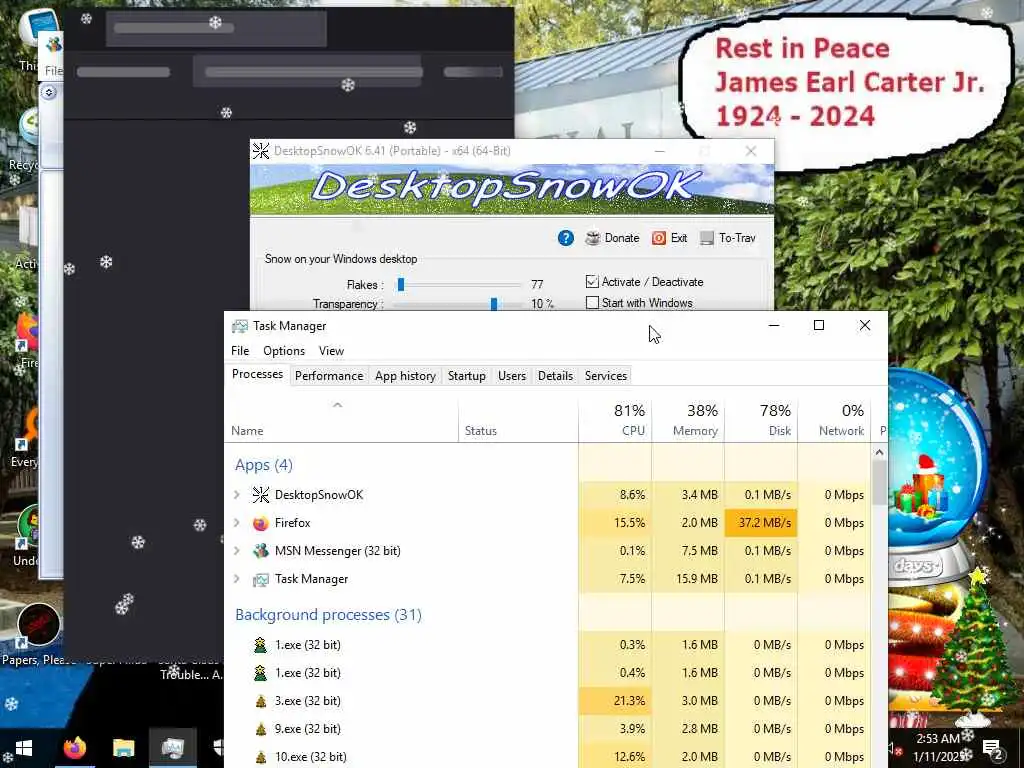Click the snow globe days countdown gadget
This screenshot has width=1024, height=768.
(x=936, y=477)
